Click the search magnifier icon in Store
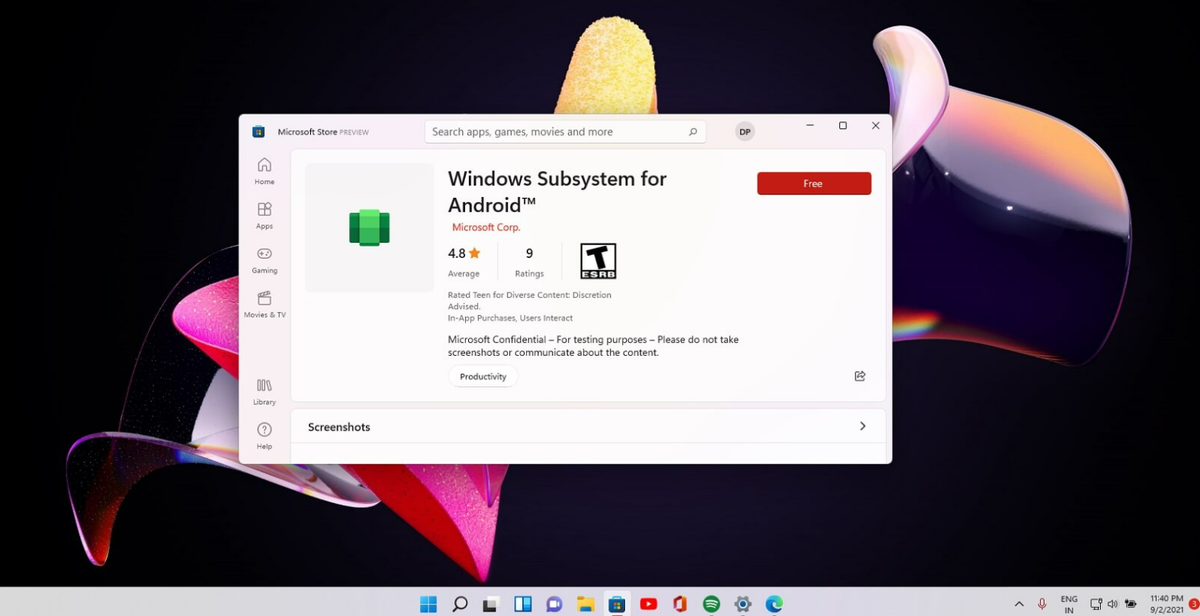 (x=693, y=132)
